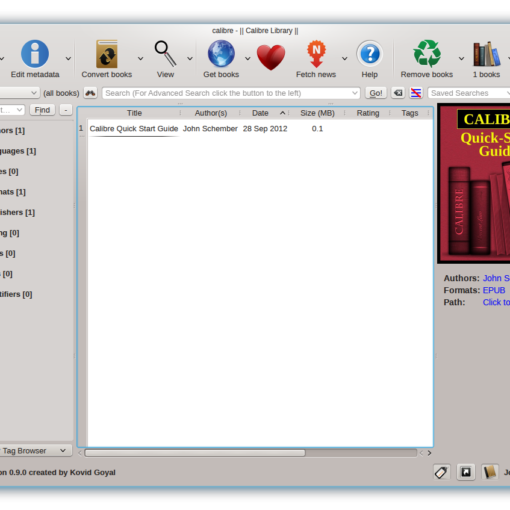Click the Calibre Quick-Start Guide cover image
Viewport: 510px width, 510px height.
474,184
